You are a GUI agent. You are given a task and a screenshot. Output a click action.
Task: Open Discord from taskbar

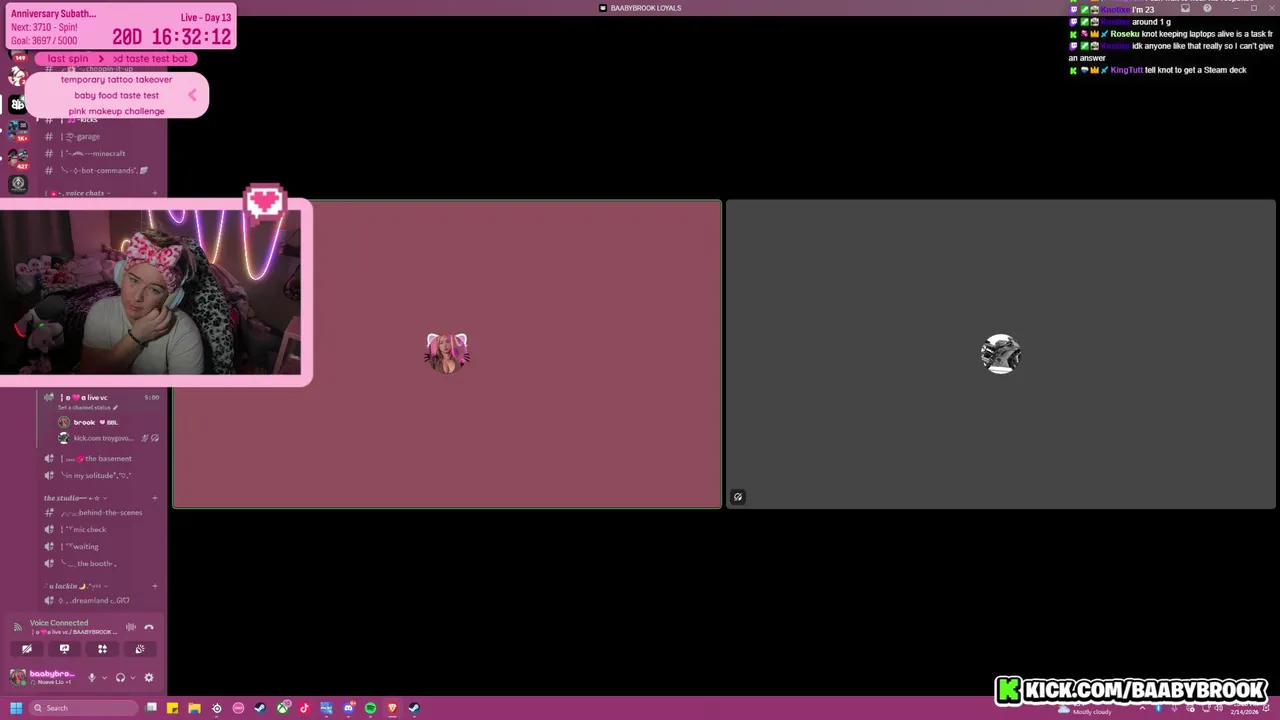(348, 708)
